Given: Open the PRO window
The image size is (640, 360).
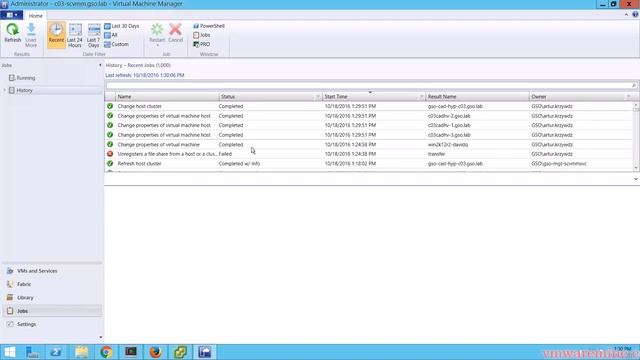Looking at the screenshot, I should (x=202, y=44).
